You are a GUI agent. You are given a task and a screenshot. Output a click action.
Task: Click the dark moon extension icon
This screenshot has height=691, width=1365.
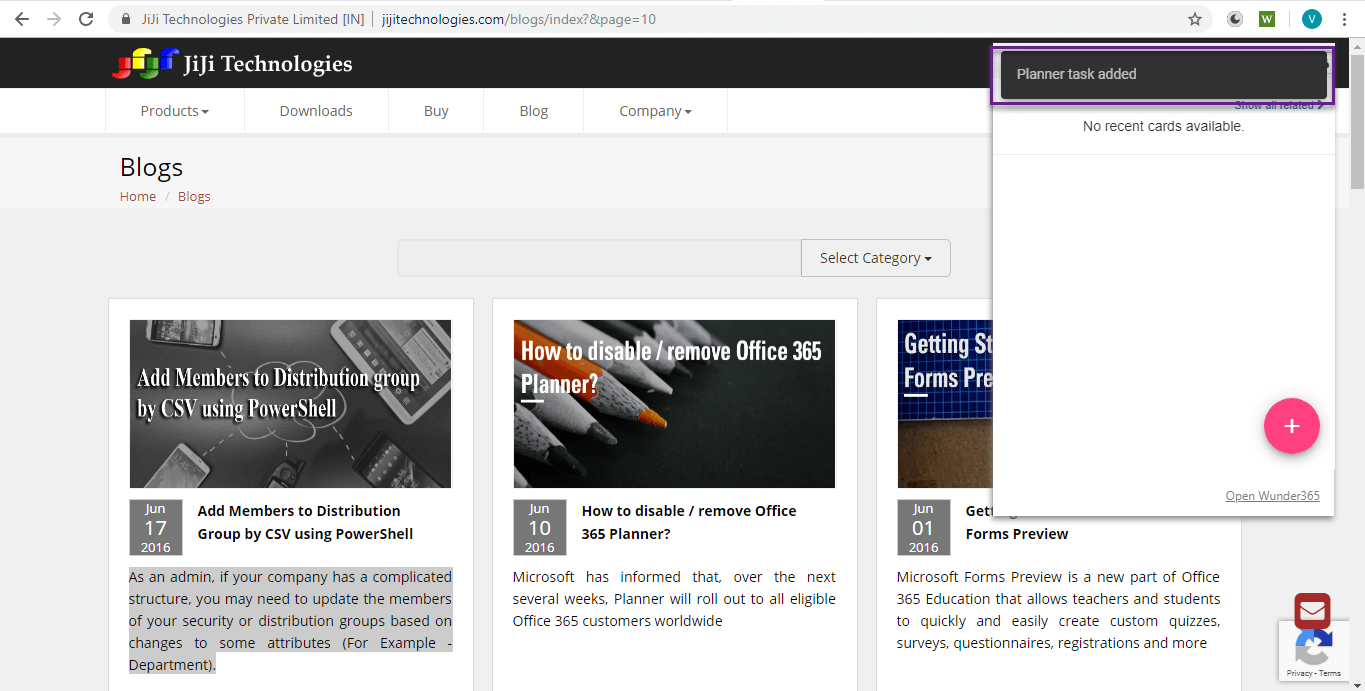[1235, 19]
